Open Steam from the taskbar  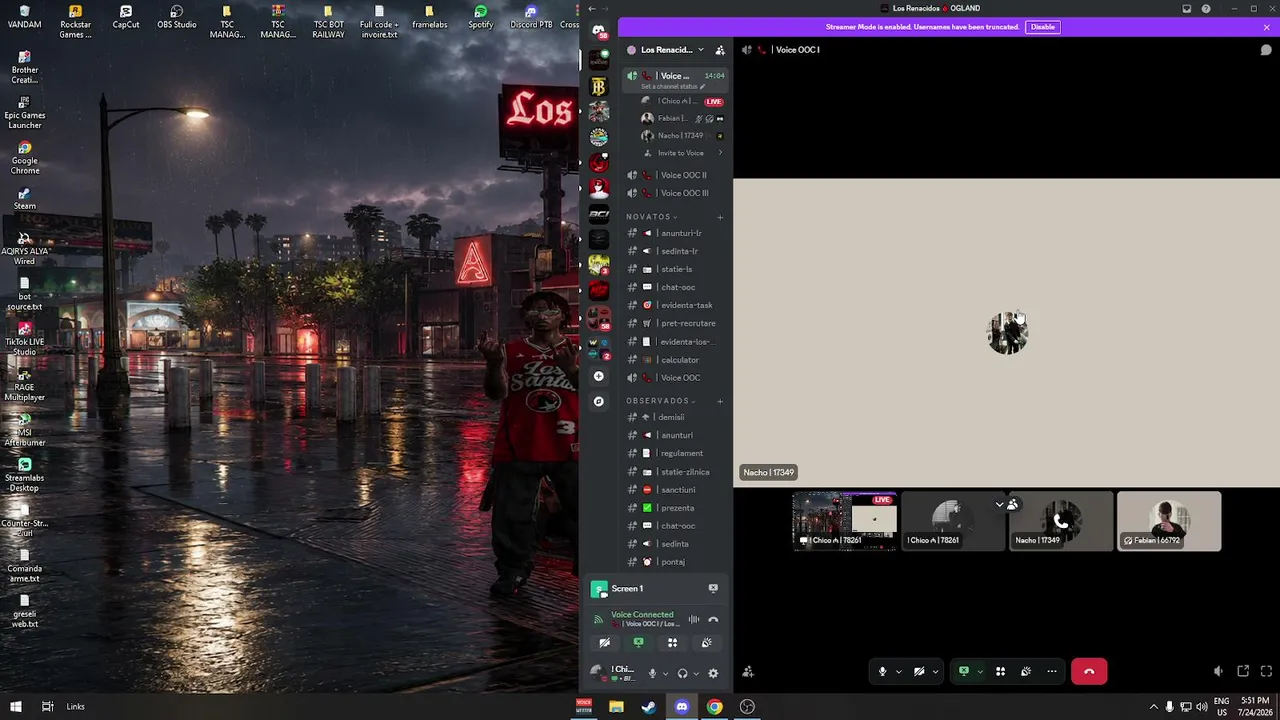click(649, 707)
